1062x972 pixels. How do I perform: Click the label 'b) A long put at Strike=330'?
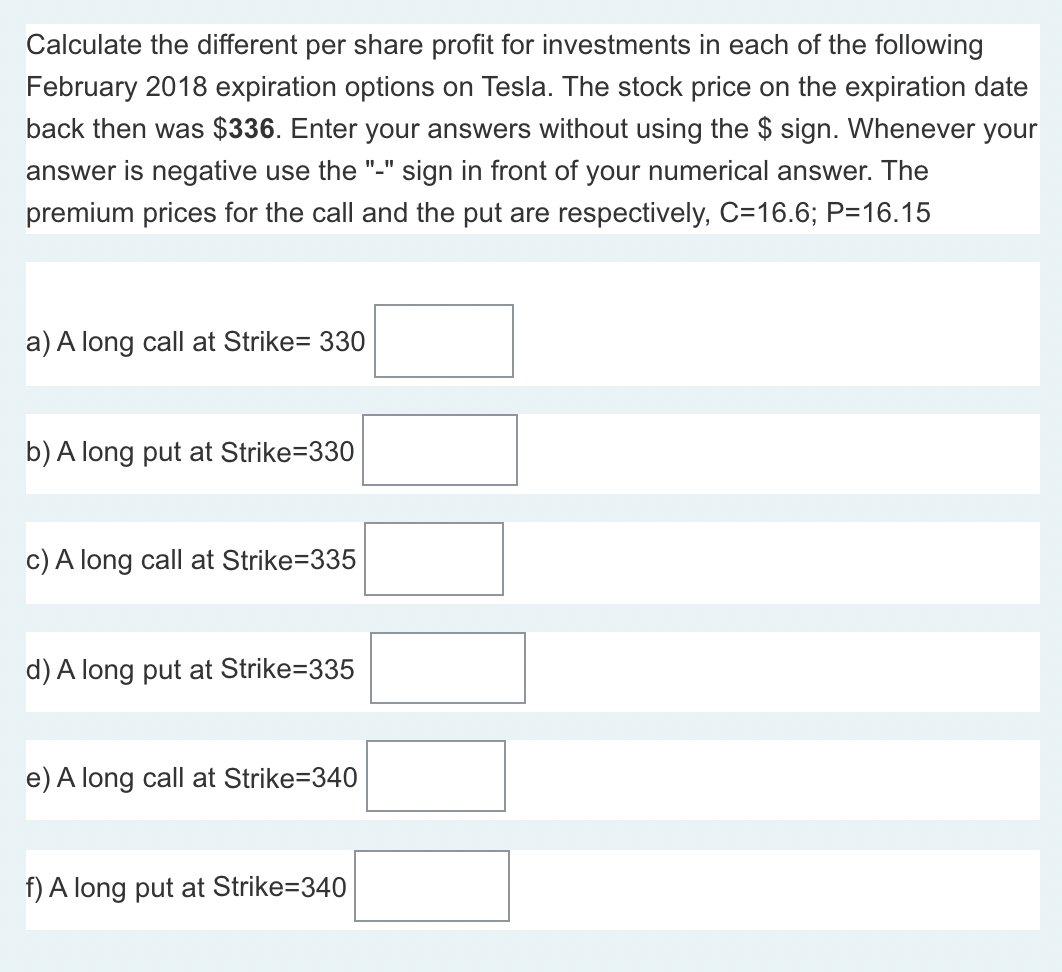pos(190,452)
